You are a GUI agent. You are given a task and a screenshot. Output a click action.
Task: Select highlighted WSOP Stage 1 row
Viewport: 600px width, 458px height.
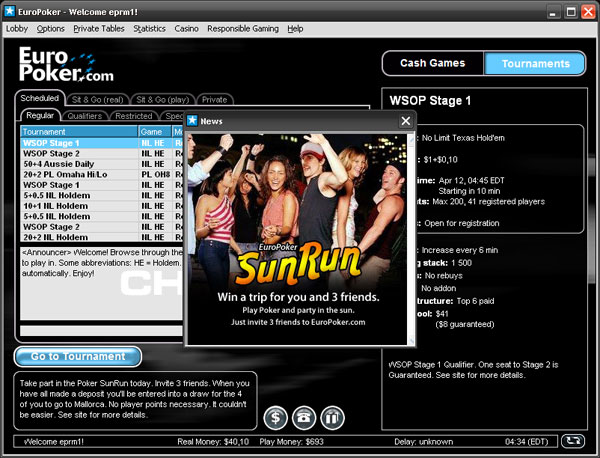pyautogui.click(x=101, y=143)
